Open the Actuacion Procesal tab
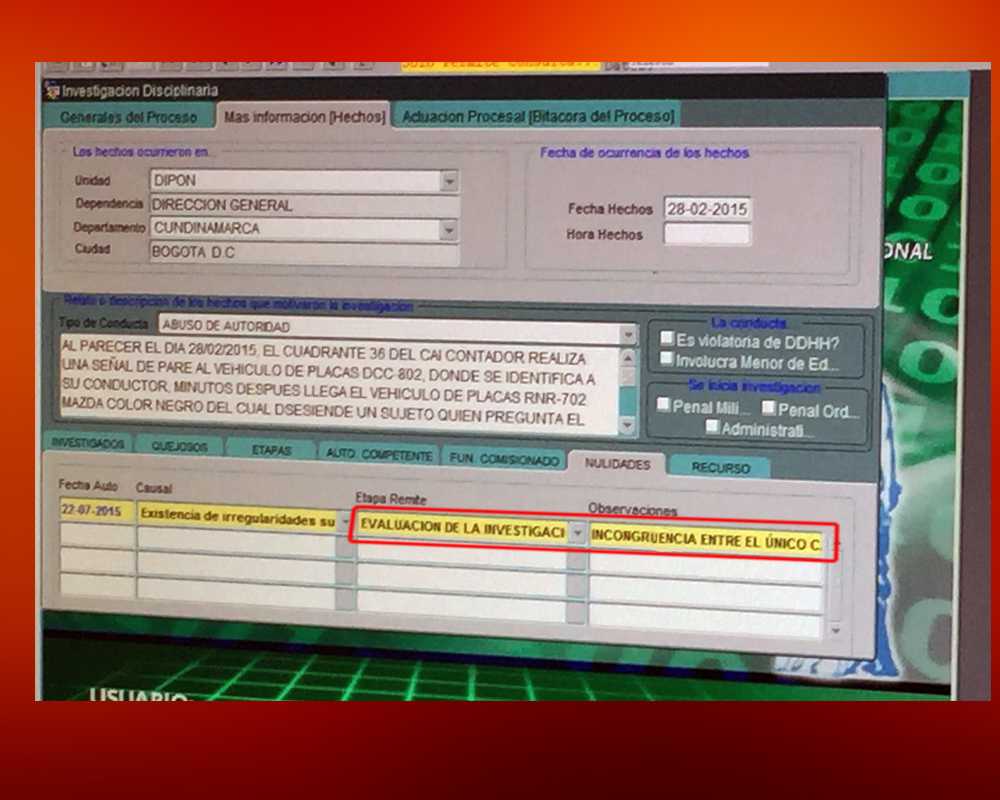The image size is (1000, 800). [537, 116]
